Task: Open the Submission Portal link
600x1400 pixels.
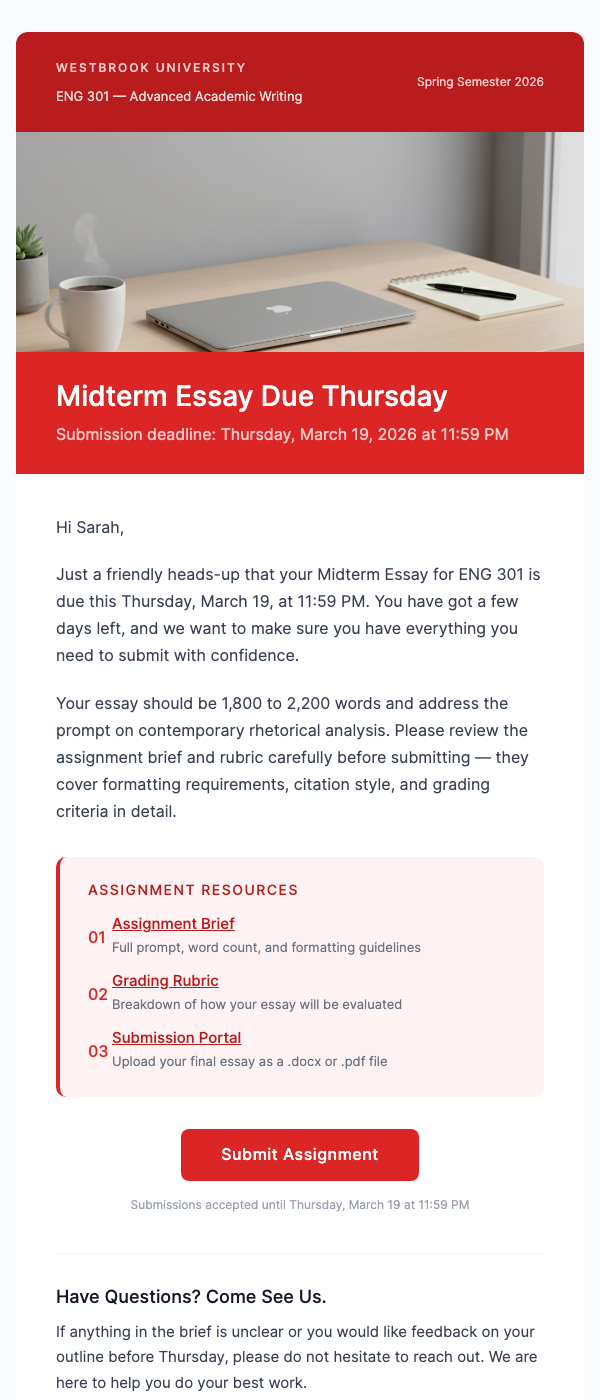Action: (176, 1037)
